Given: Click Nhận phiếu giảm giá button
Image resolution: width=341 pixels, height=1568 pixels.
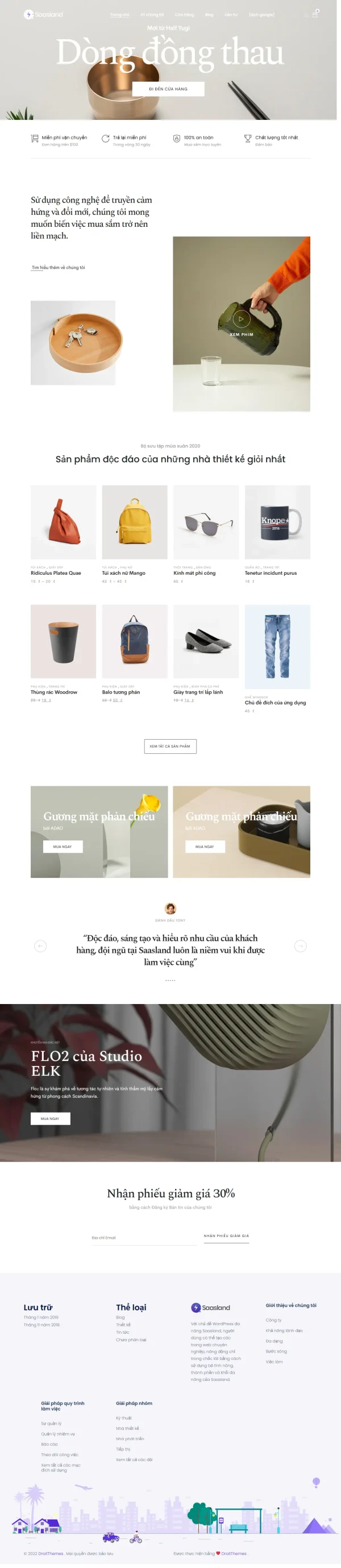Looking at the screenshot, I should pos(226,1236).
